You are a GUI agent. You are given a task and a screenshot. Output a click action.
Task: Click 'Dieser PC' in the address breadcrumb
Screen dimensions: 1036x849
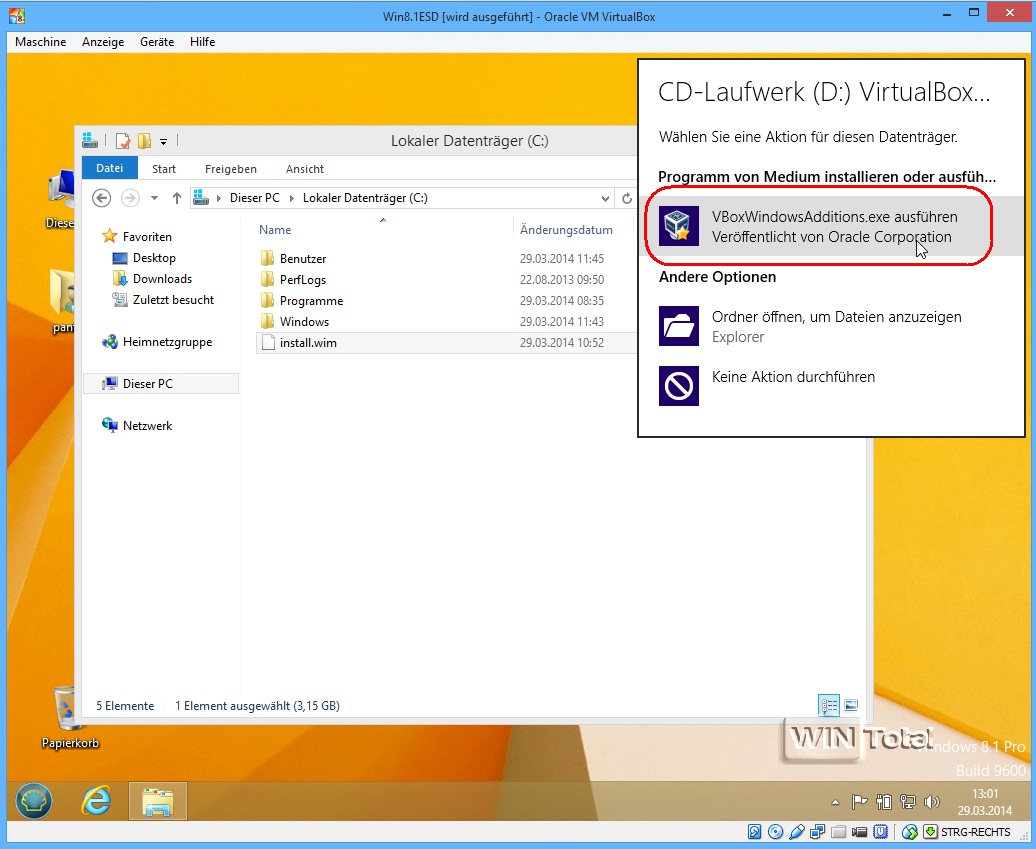254,198
